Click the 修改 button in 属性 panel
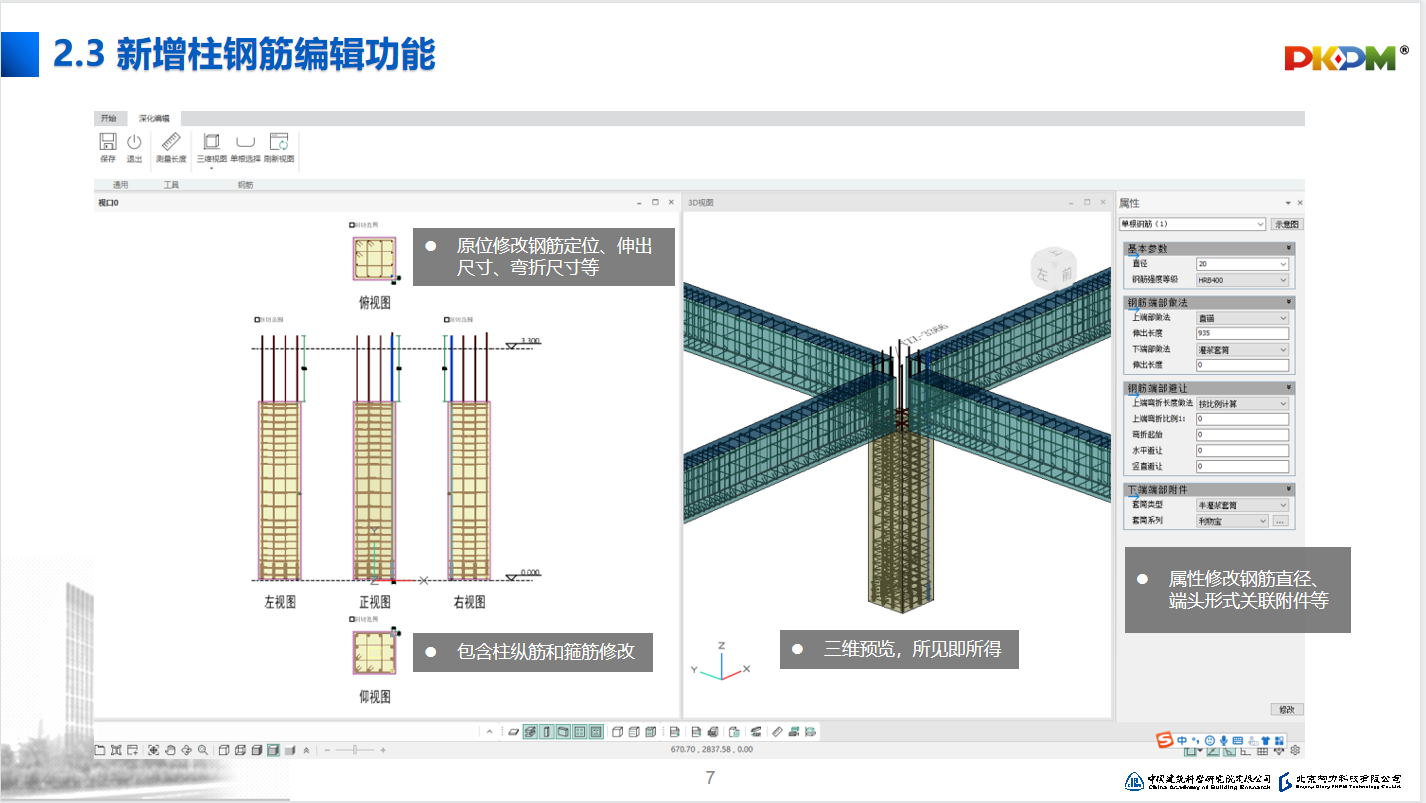 pos(1286,709)
